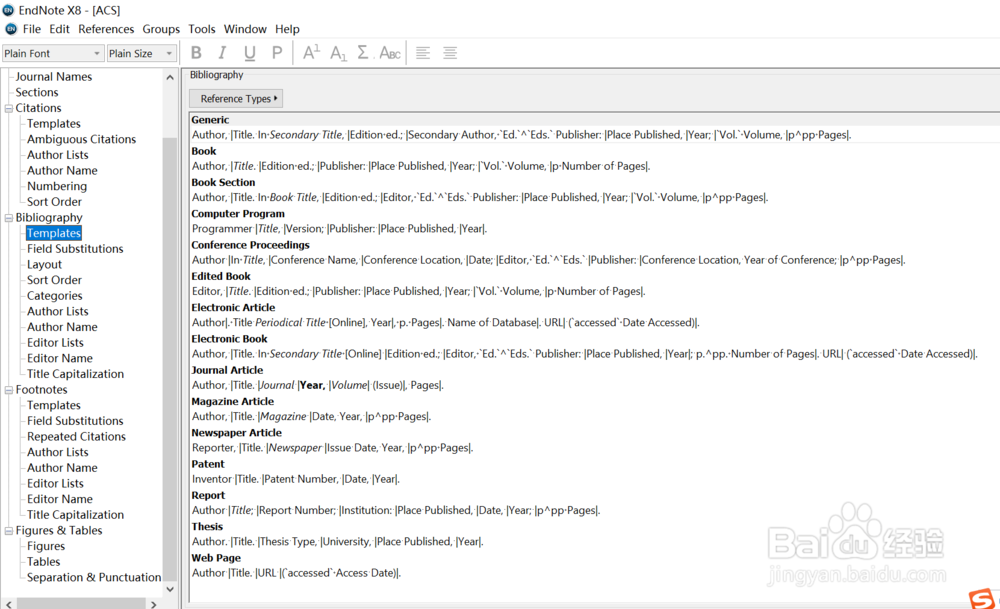Apply Italic formatting from the toolbar
Viewport: 1000px width, 609px height.
coord(222,53)
